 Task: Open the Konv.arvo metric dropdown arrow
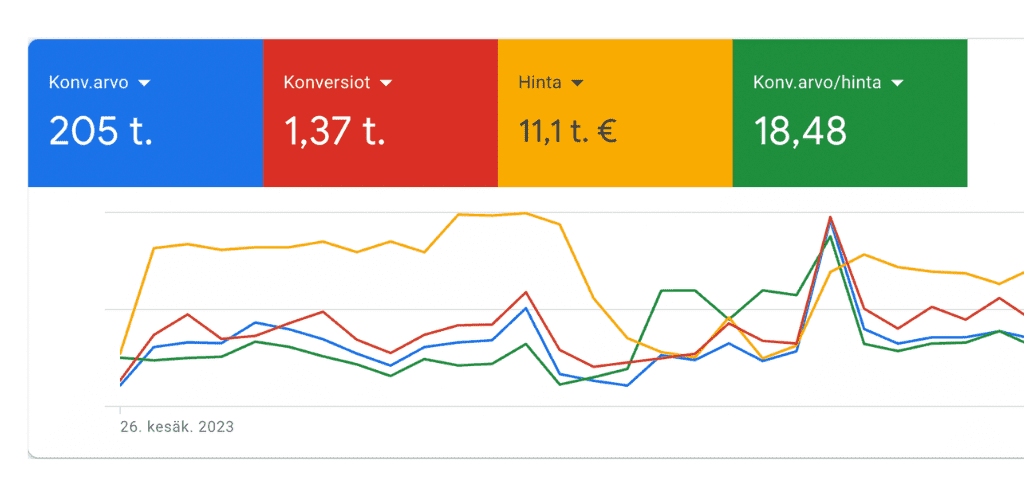click(144, 83)
